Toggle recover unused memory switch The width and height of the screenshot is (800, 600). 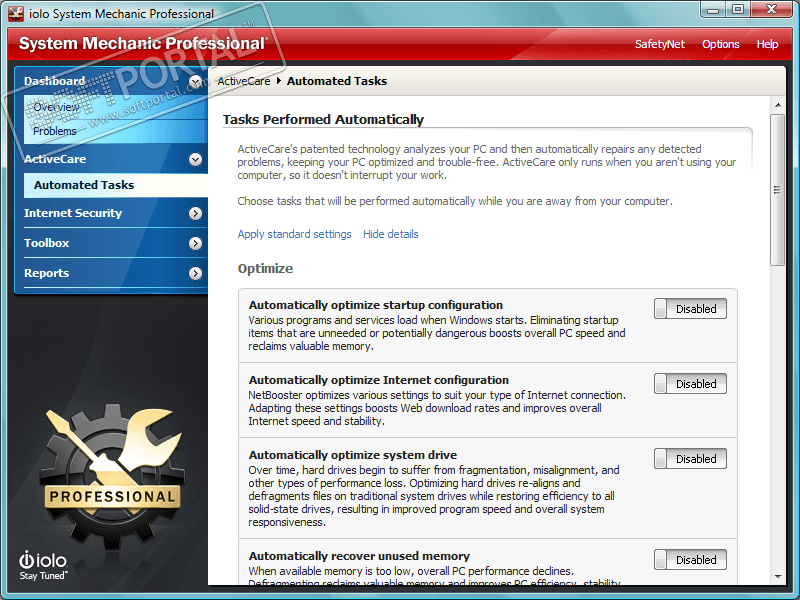tap(690, 560)
